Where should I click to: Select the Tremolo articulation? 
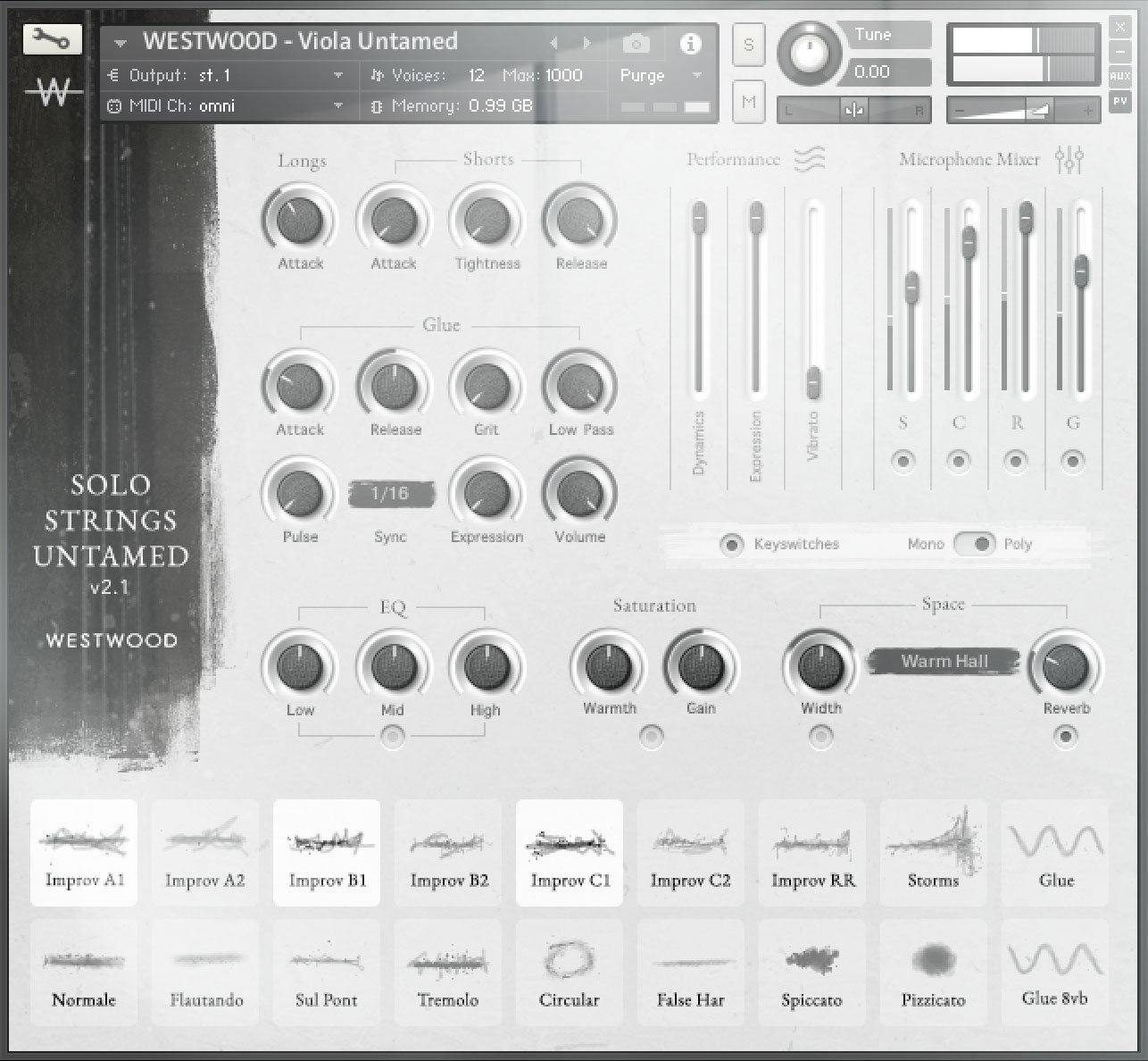448,973
